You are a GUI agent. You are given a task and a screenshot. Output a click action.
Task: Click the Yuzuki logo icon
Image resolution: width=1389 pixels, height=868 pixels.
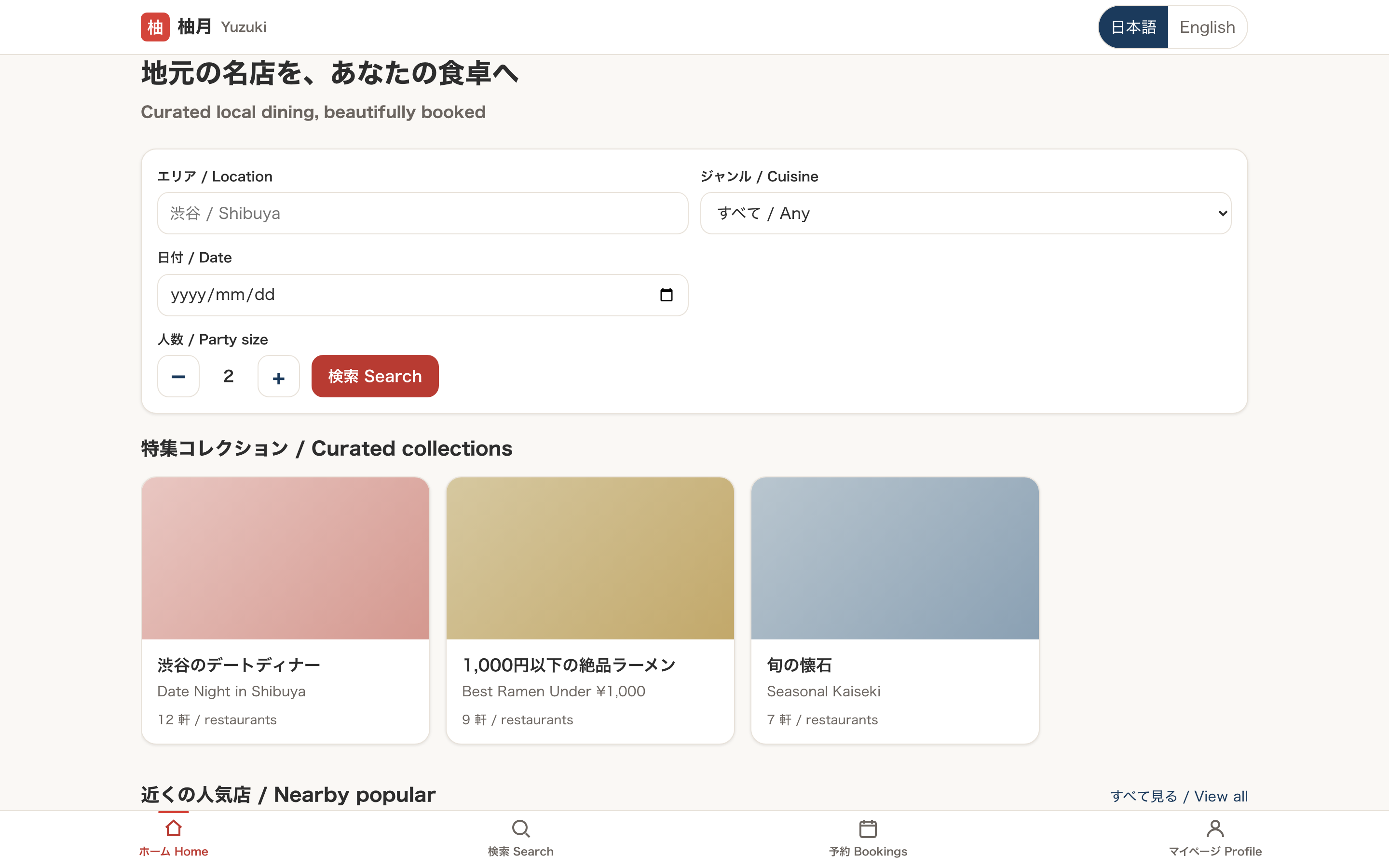point(155,27)
